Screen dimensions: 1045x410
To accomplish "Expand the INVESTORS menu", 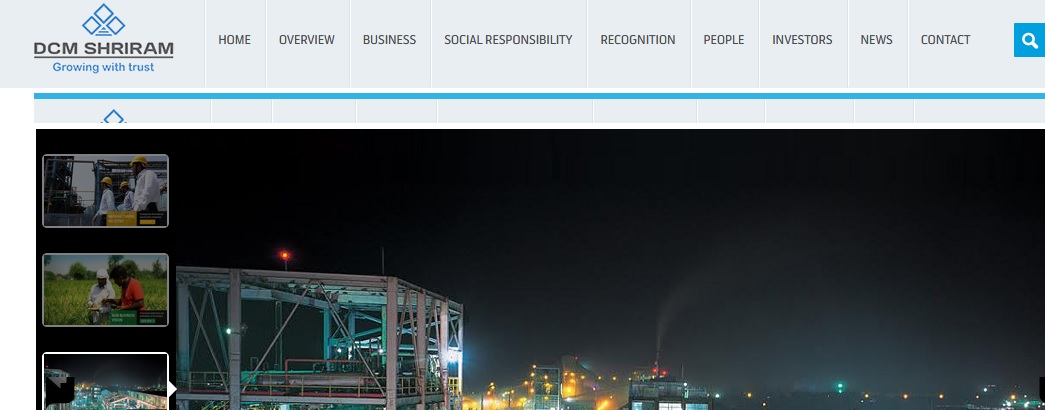I will point(802,40).
